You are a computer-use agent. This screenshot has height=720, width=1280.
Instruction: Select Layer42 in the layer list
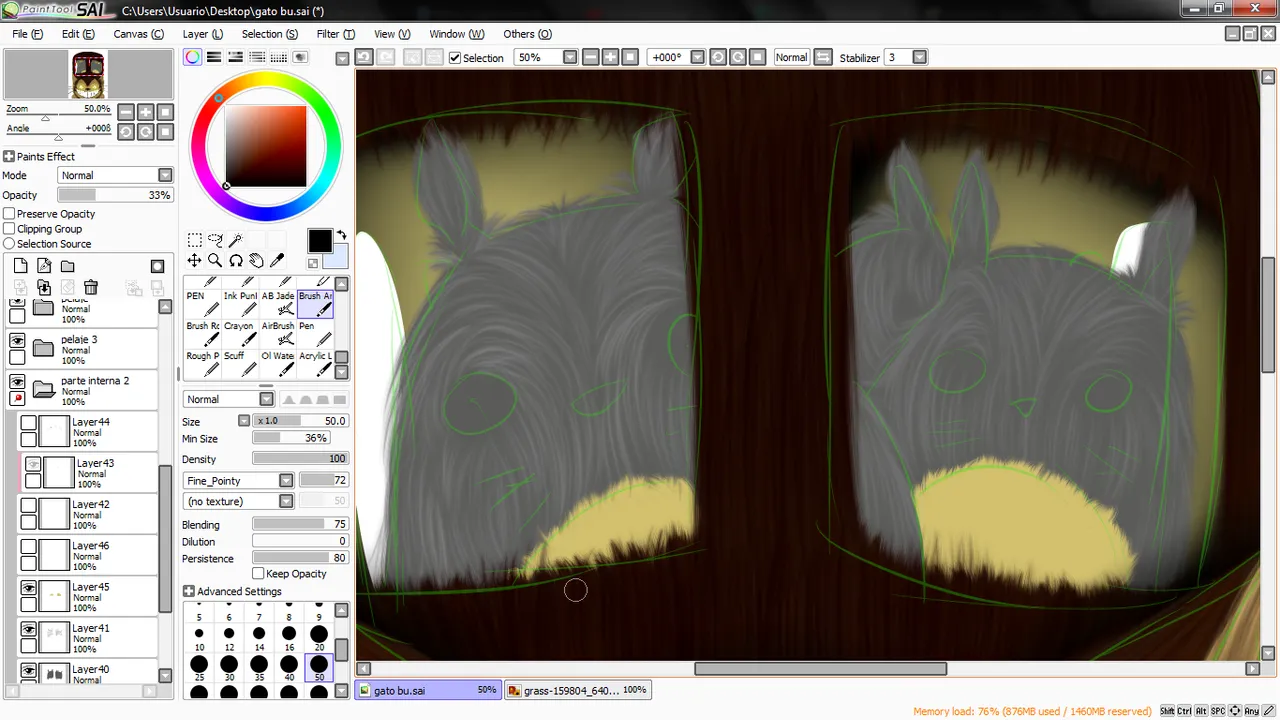point(88,514)
